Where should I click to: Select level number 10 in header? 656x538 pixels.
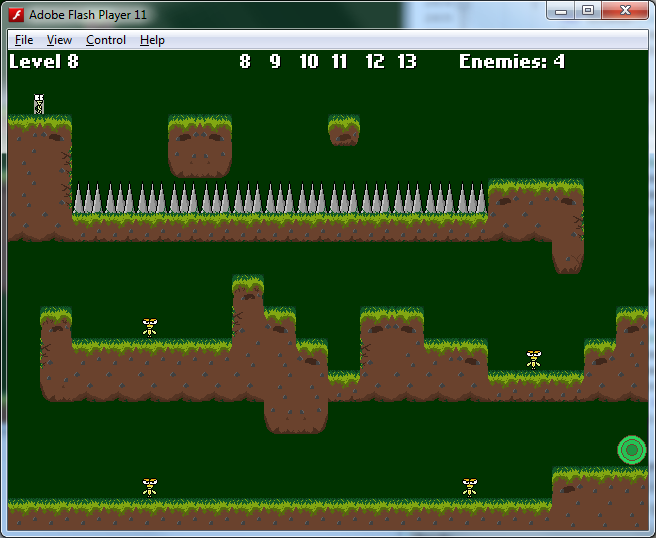point(309,62)
